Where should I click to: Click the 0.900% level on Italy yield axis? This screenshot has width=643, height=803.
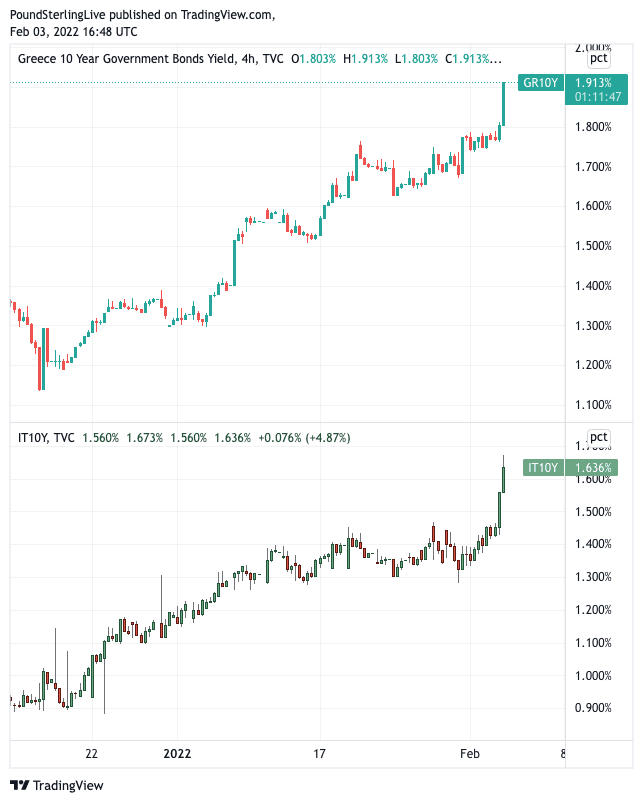pos(593,708)
